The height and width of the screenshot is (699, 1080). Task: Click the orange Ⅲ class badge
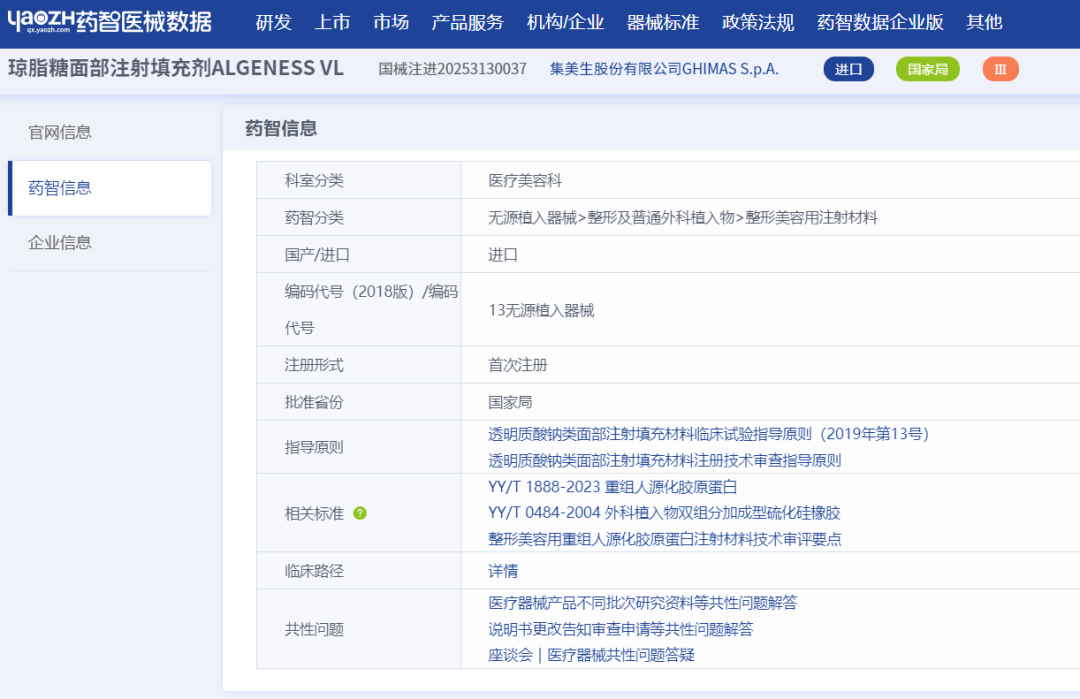click(x=1000, y=69)
